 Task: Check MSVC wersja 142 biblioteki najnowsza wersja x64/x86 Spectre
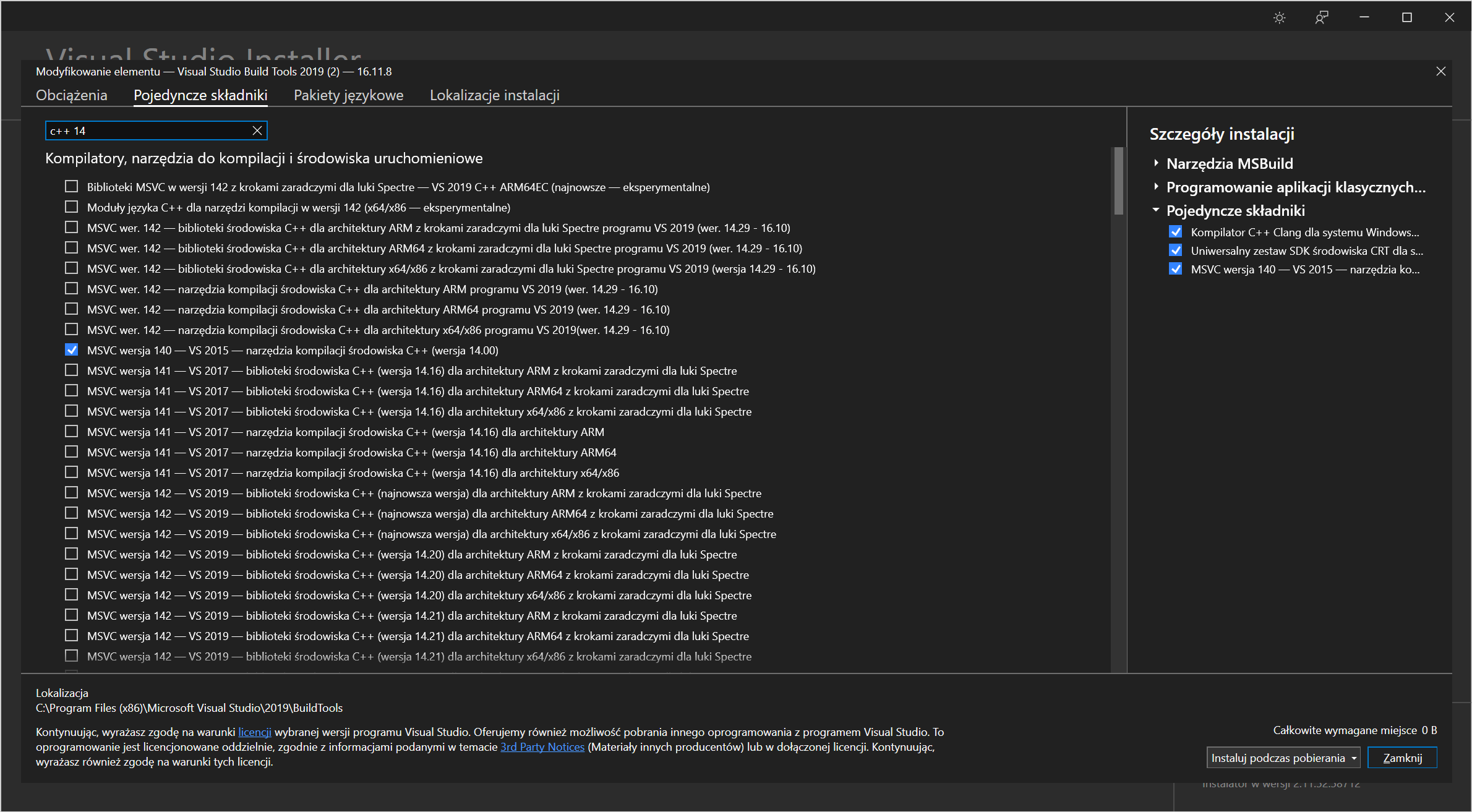(72, 533)
